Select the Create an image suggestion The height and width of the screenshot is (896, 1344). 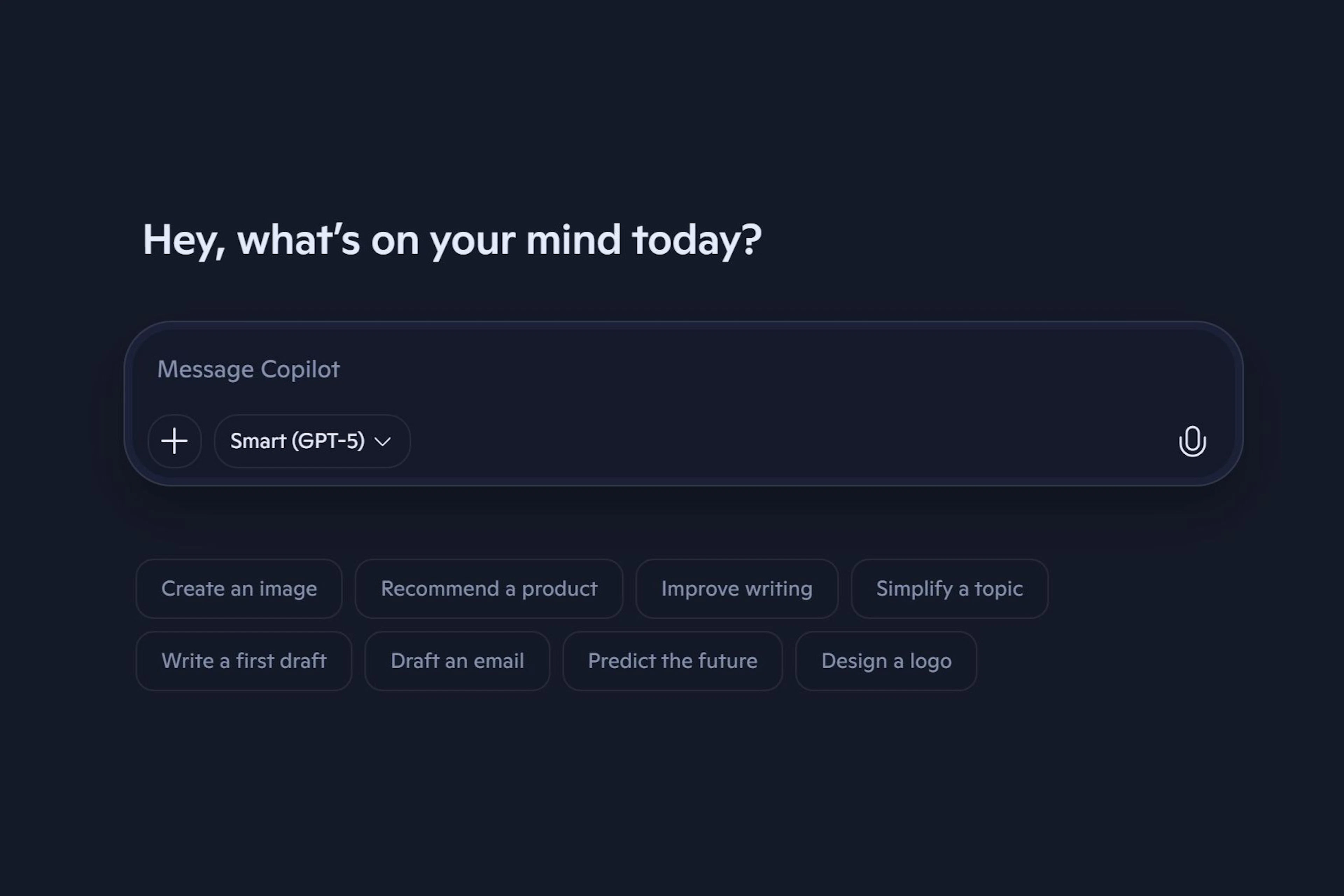pos(239,589)
